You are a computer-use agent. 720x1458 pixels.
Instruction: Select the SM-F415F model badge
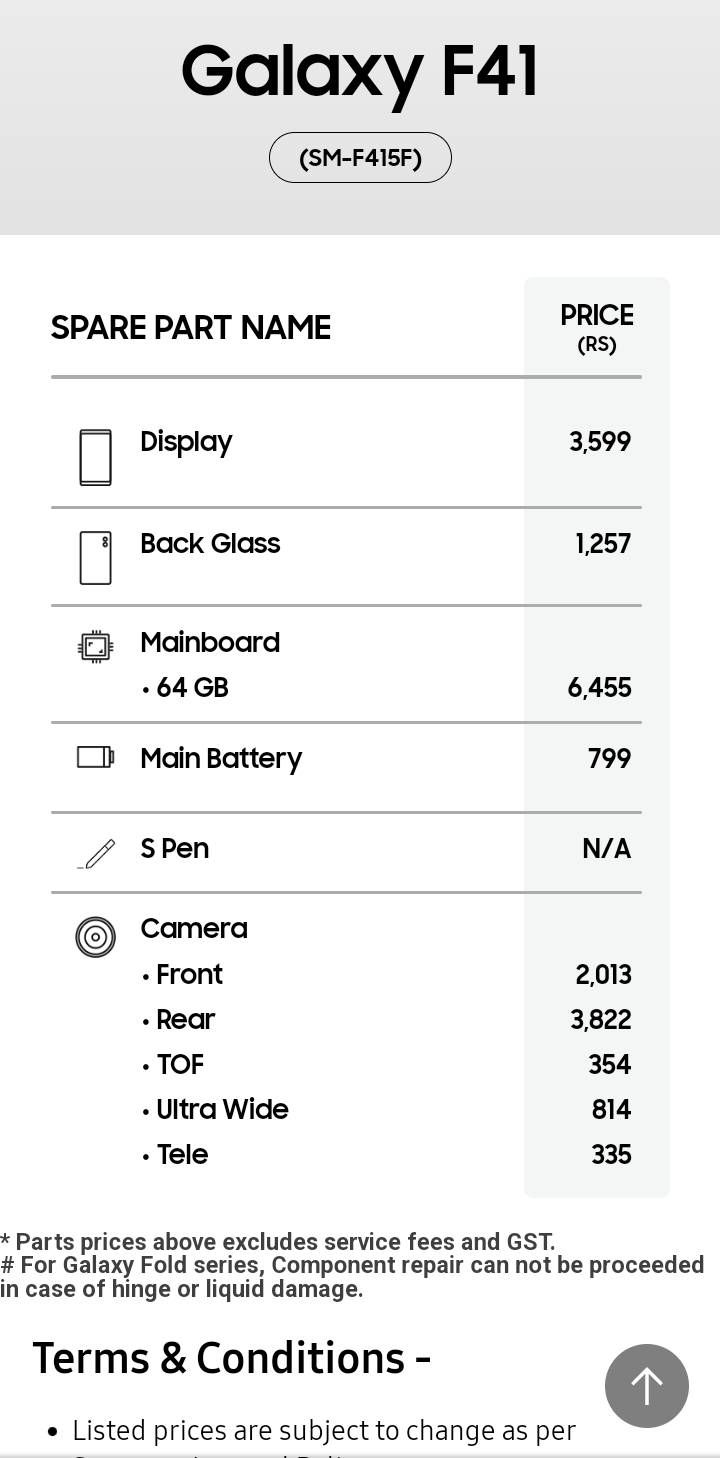(x=360, y=158)
